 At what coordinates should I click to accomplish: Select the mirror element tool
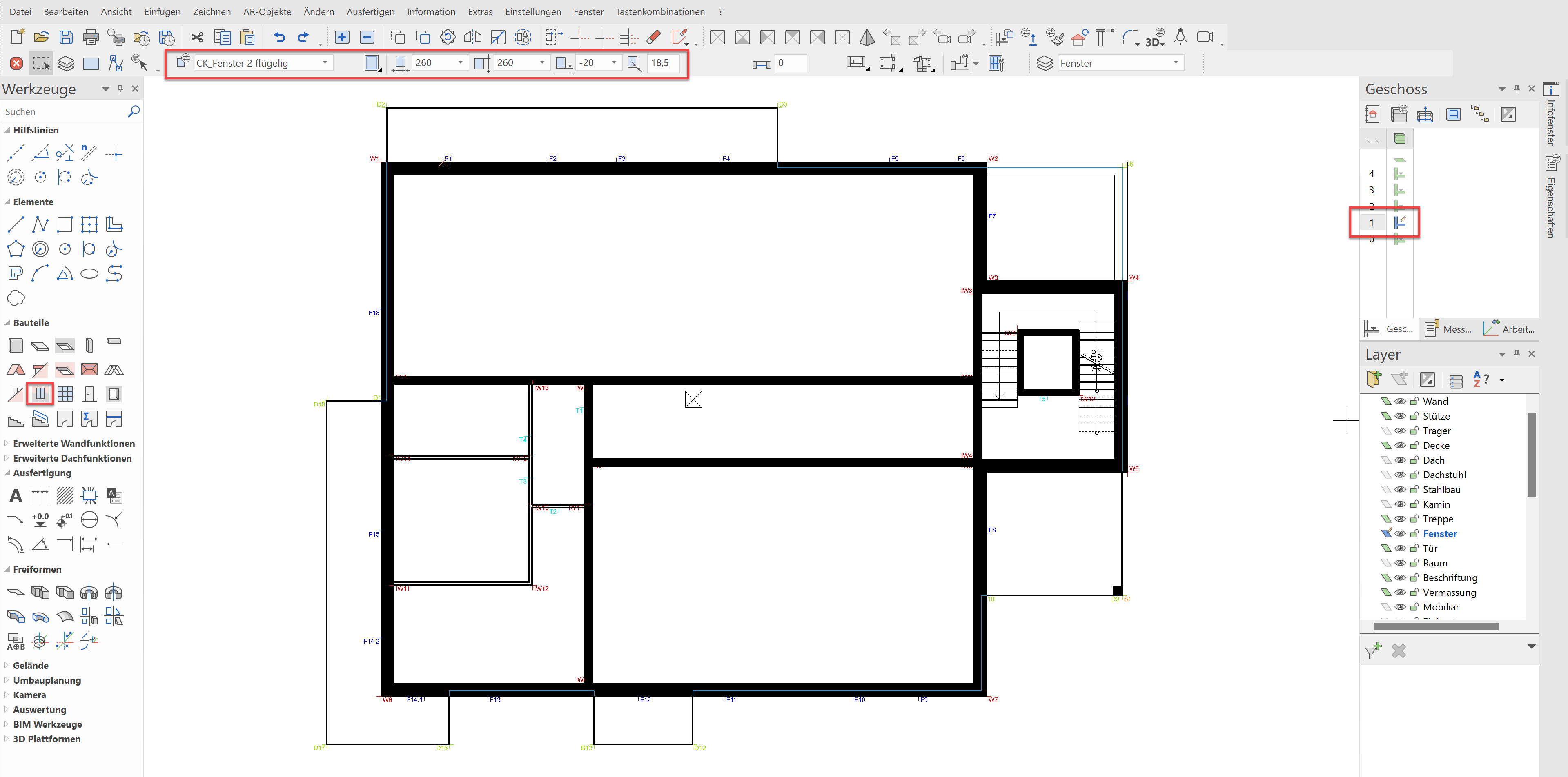tap(473, 37)
